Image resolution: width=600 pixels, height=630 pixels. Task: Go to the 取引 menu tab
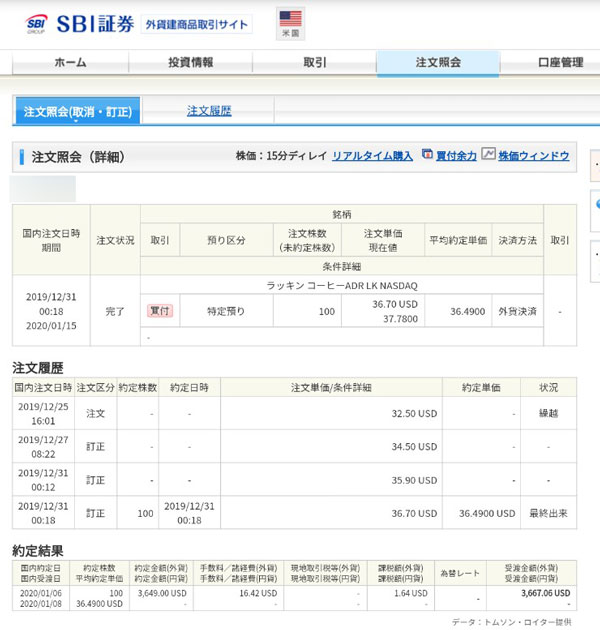tap(315, 63)
